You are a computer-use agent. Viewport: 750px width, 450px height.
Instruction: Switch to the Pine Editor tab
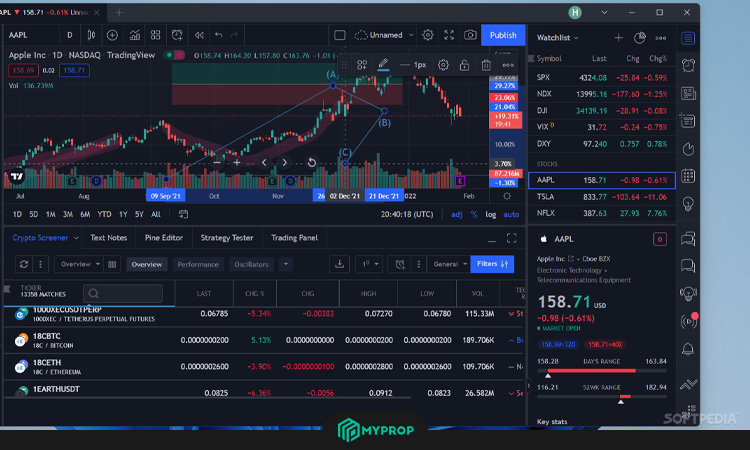164,238
